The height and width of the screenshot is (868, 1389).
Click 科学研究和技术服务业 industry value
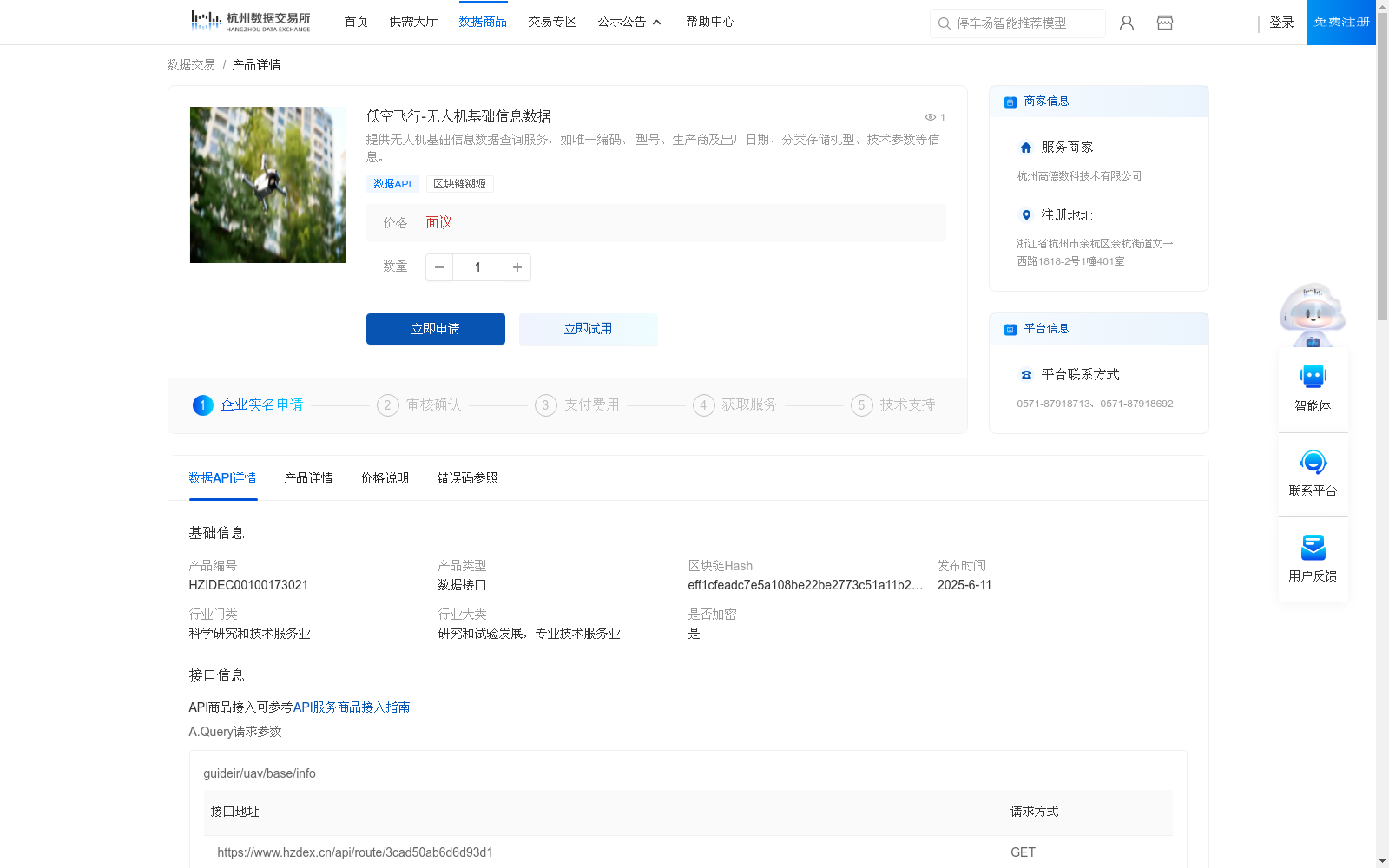(x=250, y=634)
